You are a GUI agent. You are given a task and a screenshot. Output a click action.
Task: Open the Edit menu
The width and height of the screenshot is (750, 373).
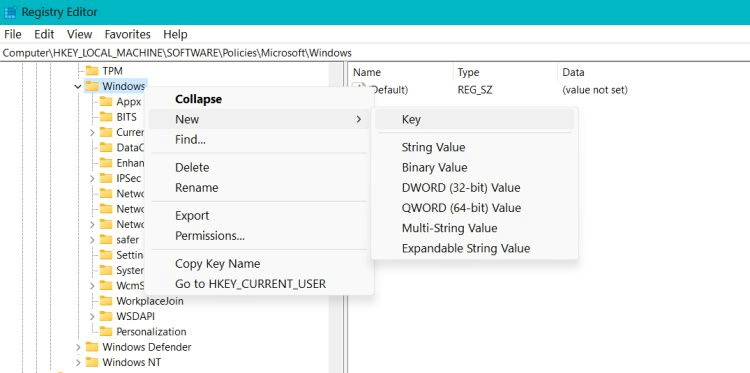coord(44,34)
